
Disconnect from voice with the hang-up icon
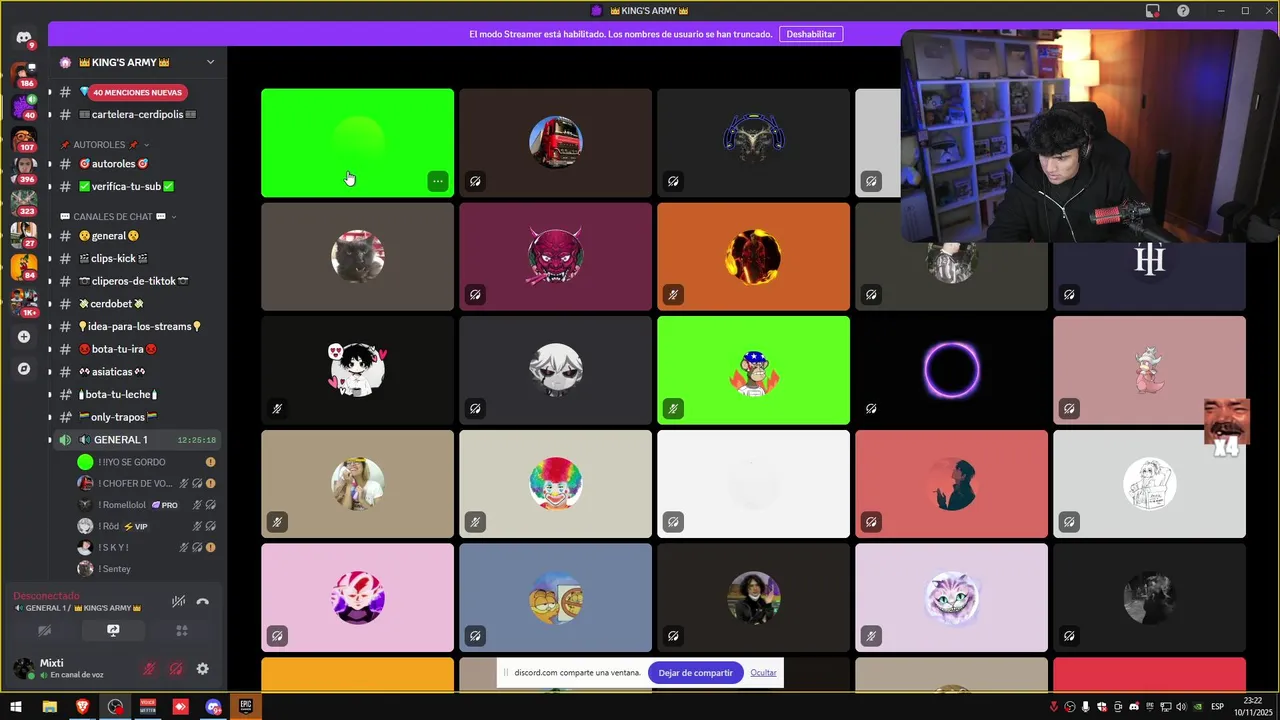pyautogui.click(x=203, y=602)
